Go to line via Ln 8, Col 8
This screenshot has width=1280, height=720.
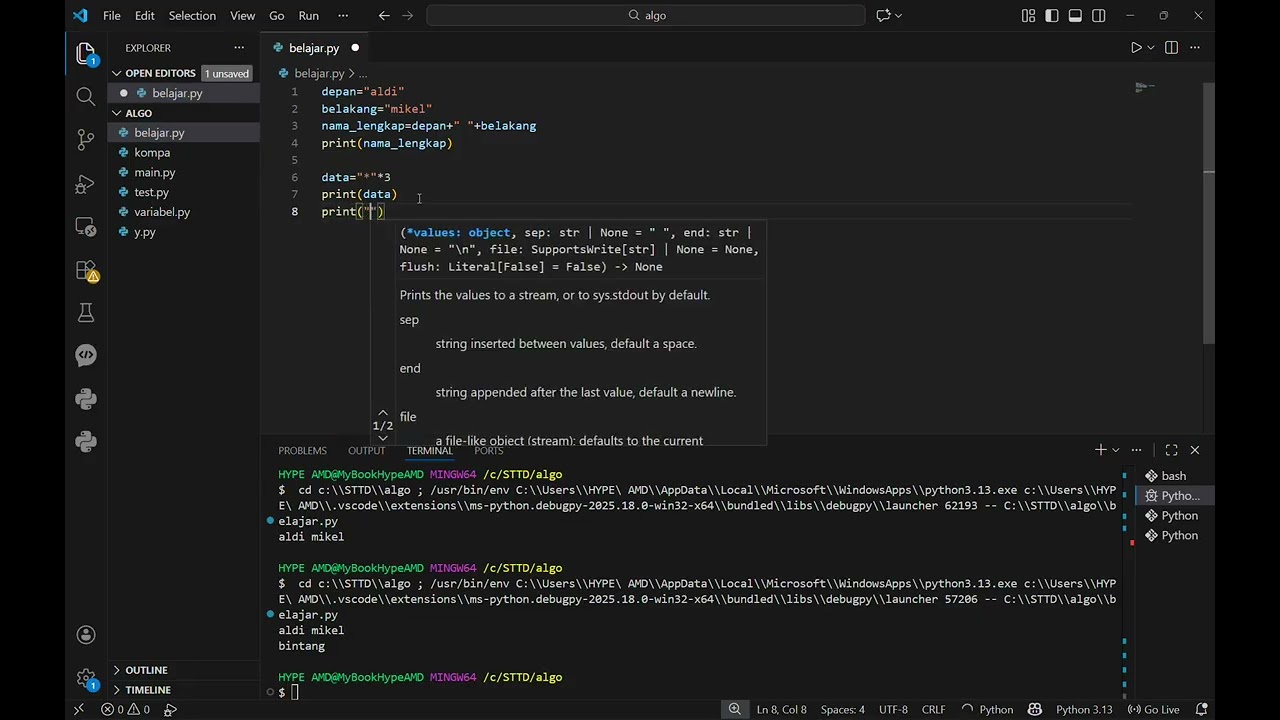(x=782, y=710)
